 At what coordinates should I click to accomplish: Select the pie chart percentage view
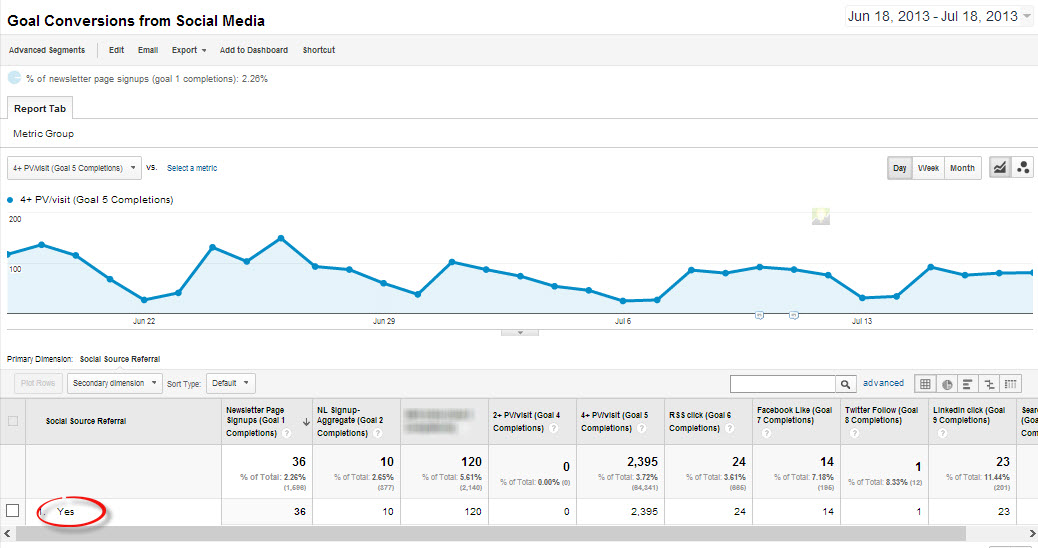947,383
